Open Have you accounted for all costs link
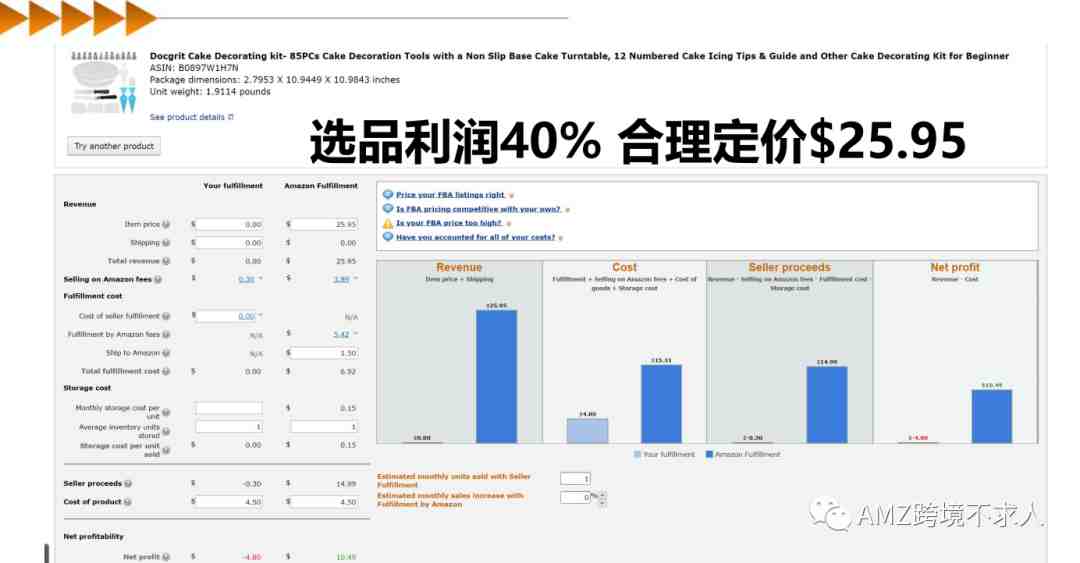Image resolution: width=1080 pixels, height=563 pixels. pyautogui.click(x=475, y=237)
